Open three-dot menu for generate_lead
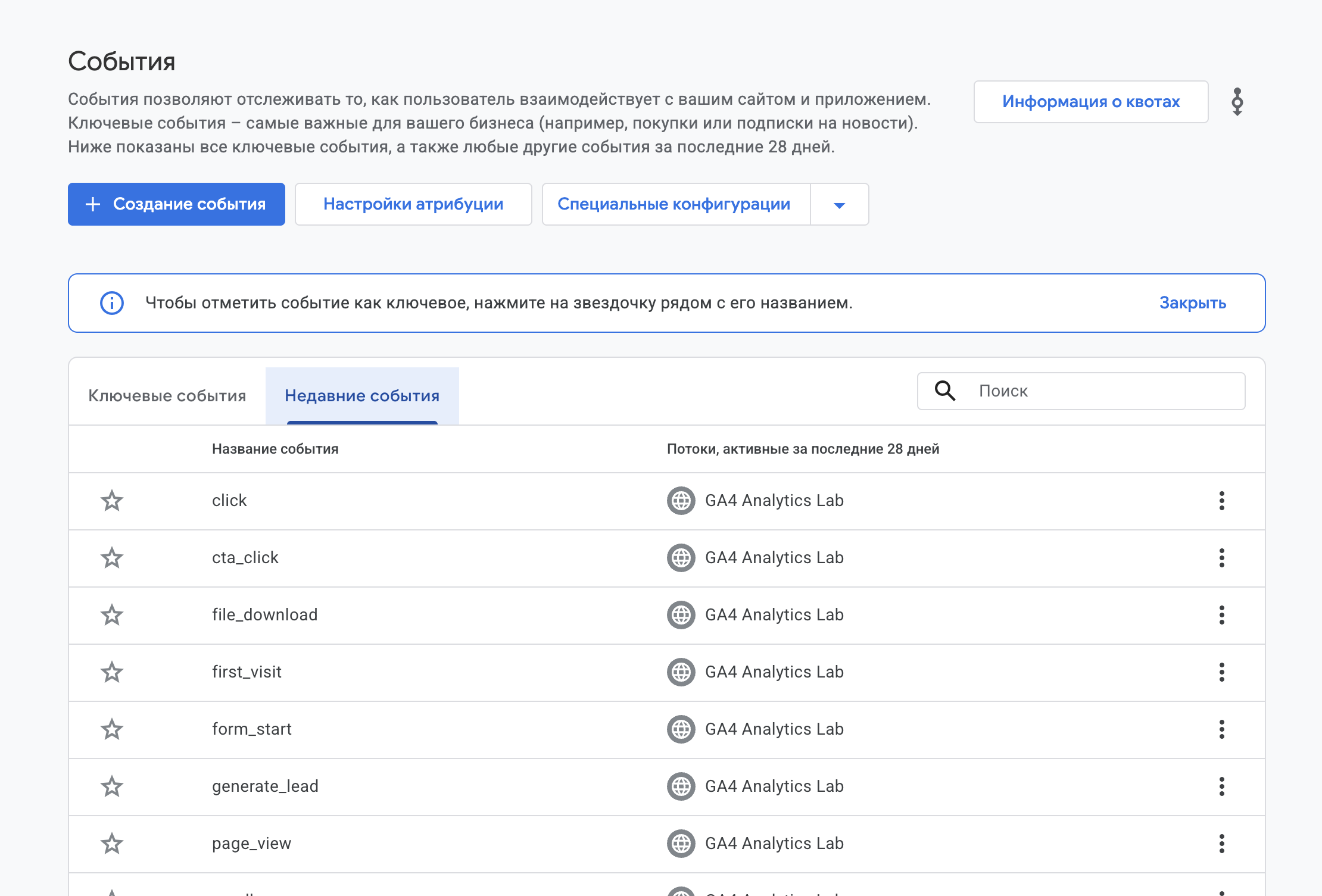 point(1222,786)
